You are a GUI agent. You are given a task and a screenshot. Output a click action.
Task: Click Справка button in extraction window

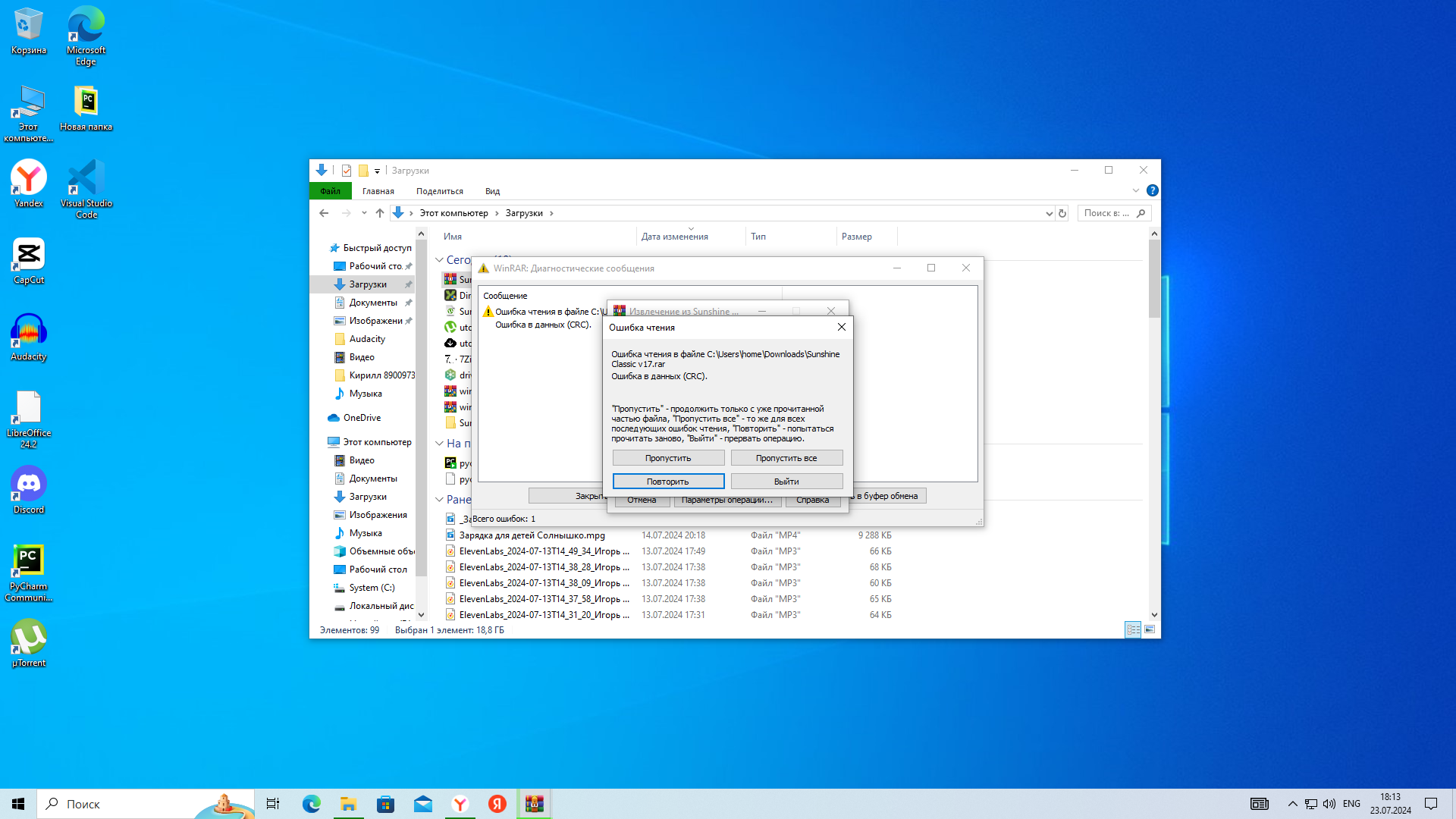click(x=812, y=500)
